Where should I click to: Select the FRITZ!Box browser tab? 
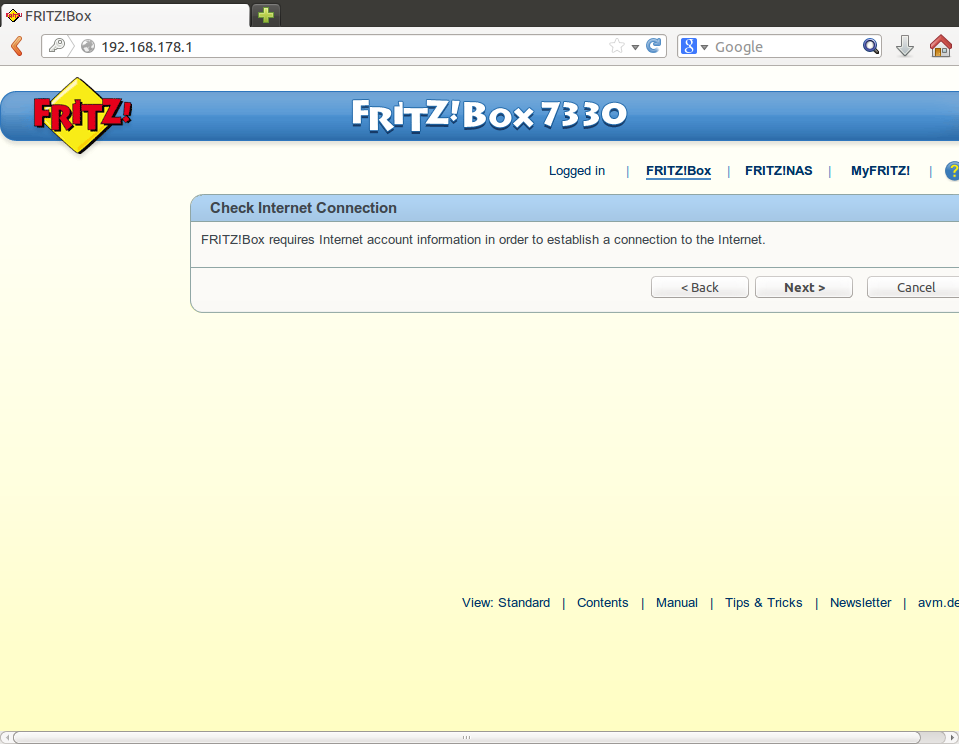click(x=125, y=15)
